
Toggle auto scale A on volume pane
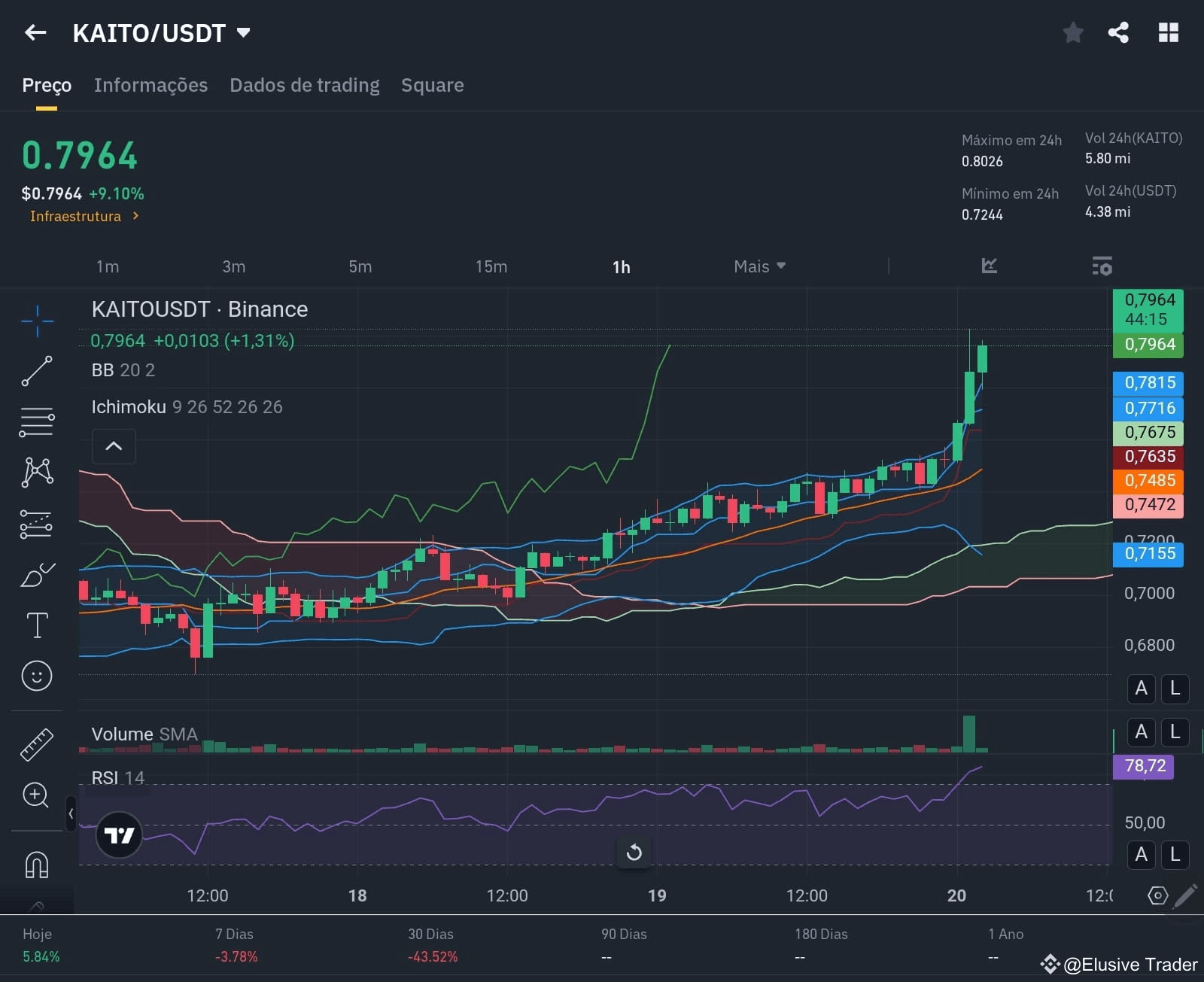tap(1142, 732)
